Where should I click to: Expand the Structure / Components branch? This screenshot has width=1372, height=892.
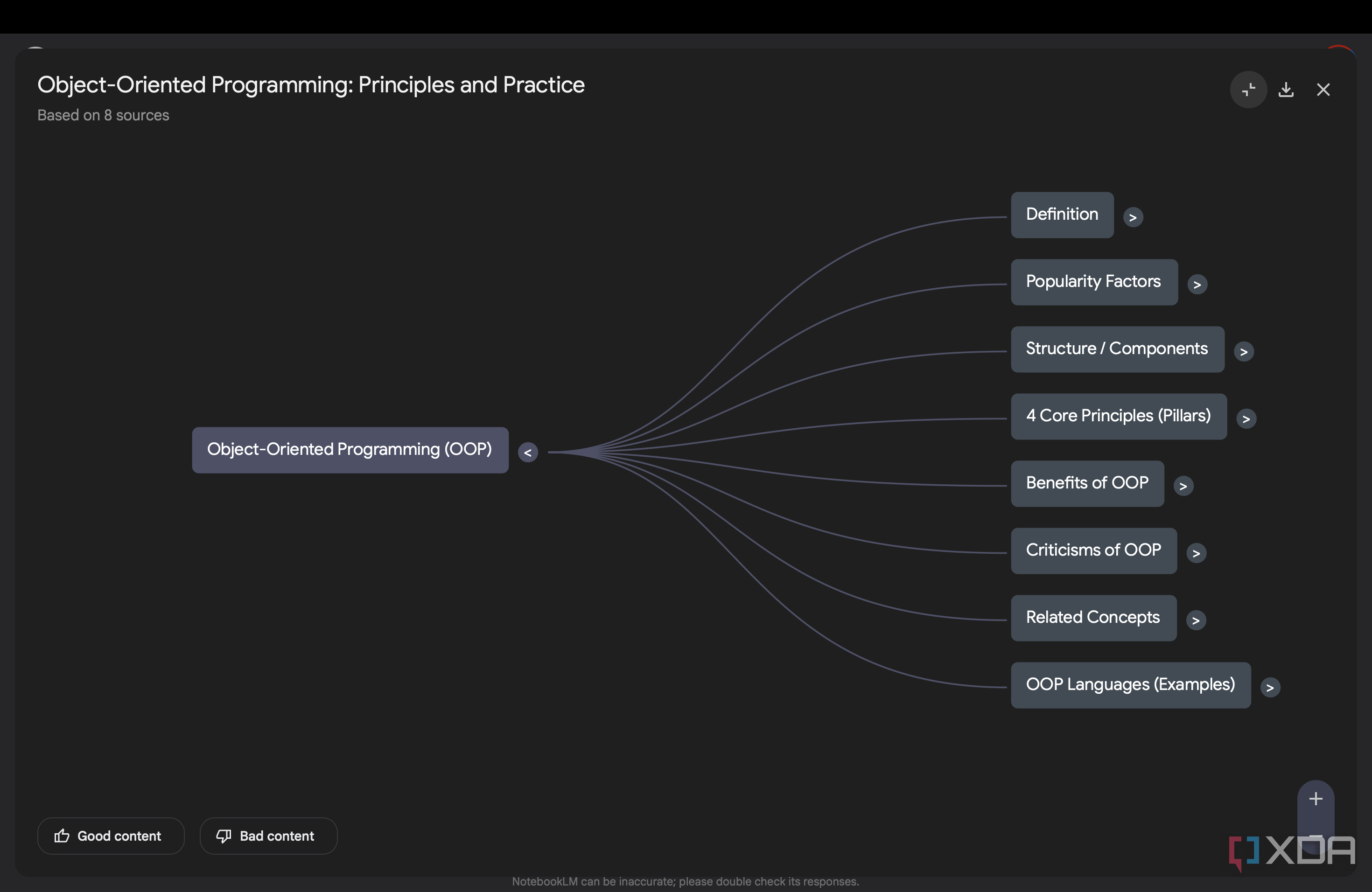click(1244, 351)
